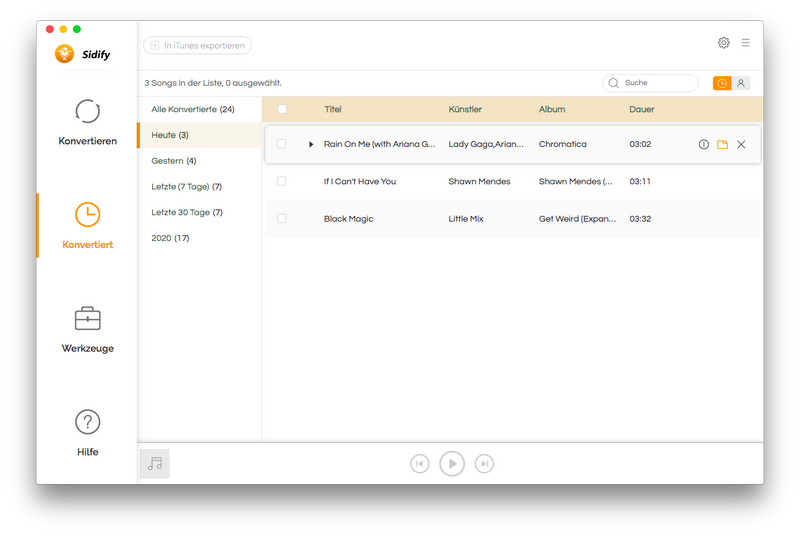Click the red window close button
The height and width of the screenshot is (536, 800).
click(x=49, y=29)
